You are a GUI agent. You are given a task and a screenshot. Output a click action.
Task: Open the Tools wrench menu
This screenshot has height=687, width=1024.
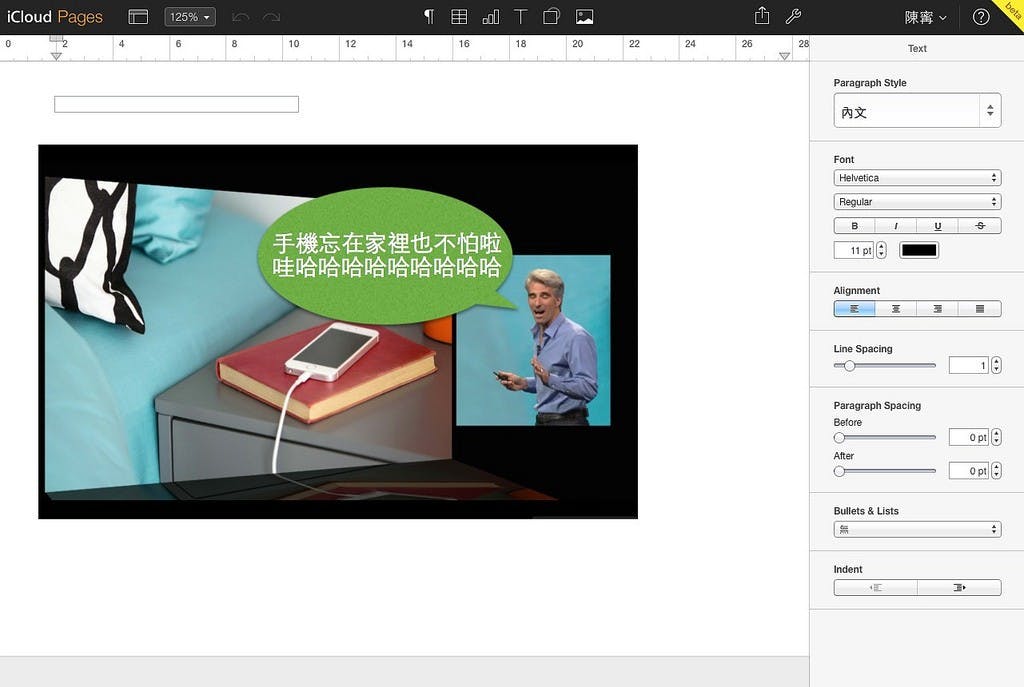click(793, 16)
